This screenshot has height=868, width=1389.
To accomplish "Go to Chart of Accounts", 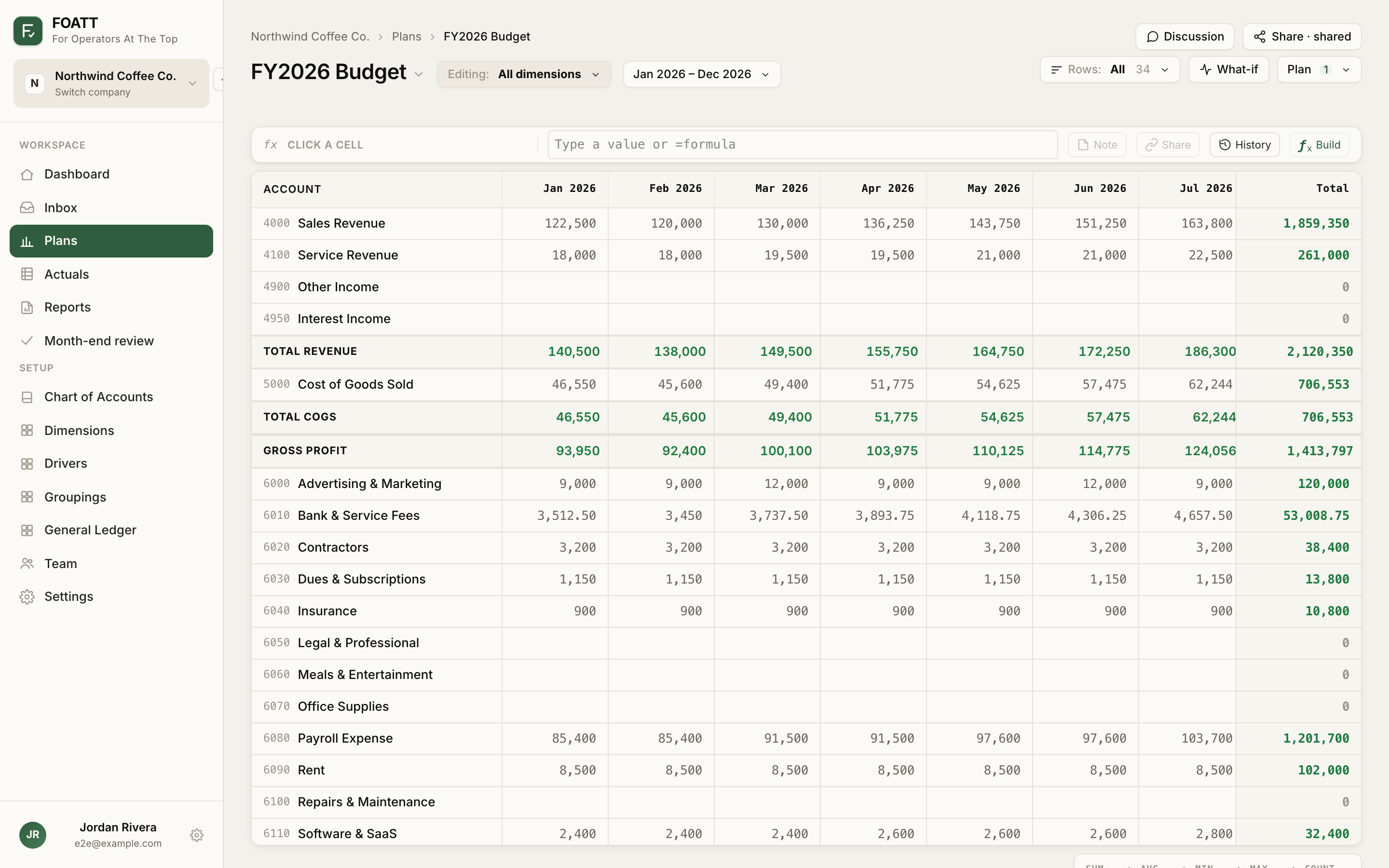I will 111,397.
